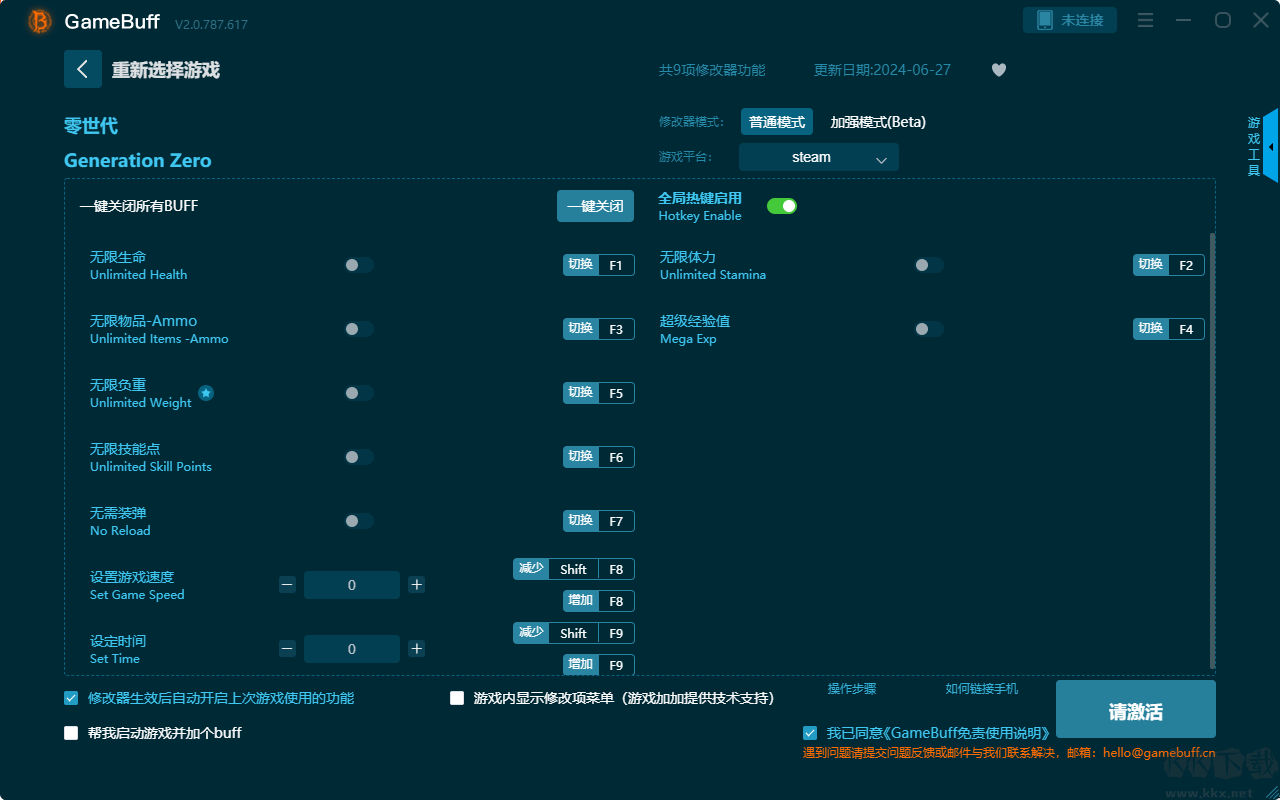Click the F7 hotkey button for No Reload

tap(599, 521)
